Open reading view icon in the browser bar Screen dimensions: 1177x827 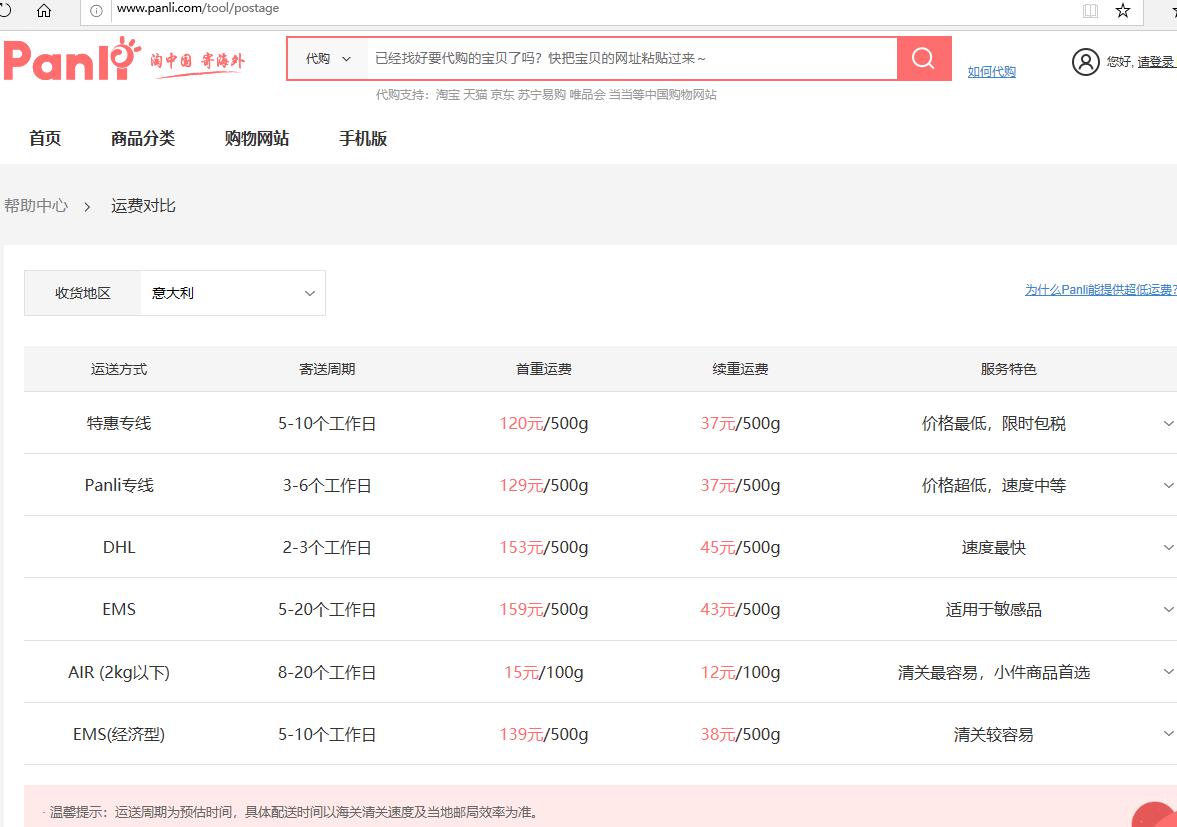(1089, 13)
